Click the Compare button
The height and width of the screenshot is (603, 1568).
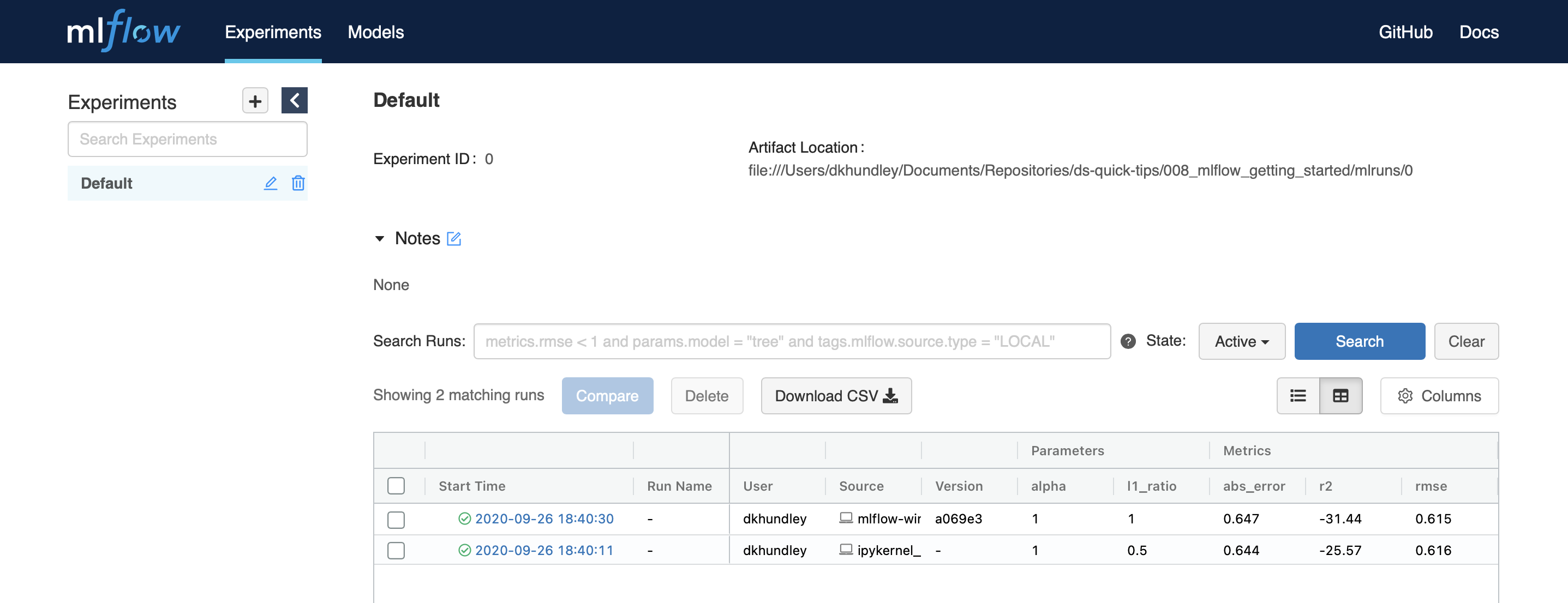607,395
